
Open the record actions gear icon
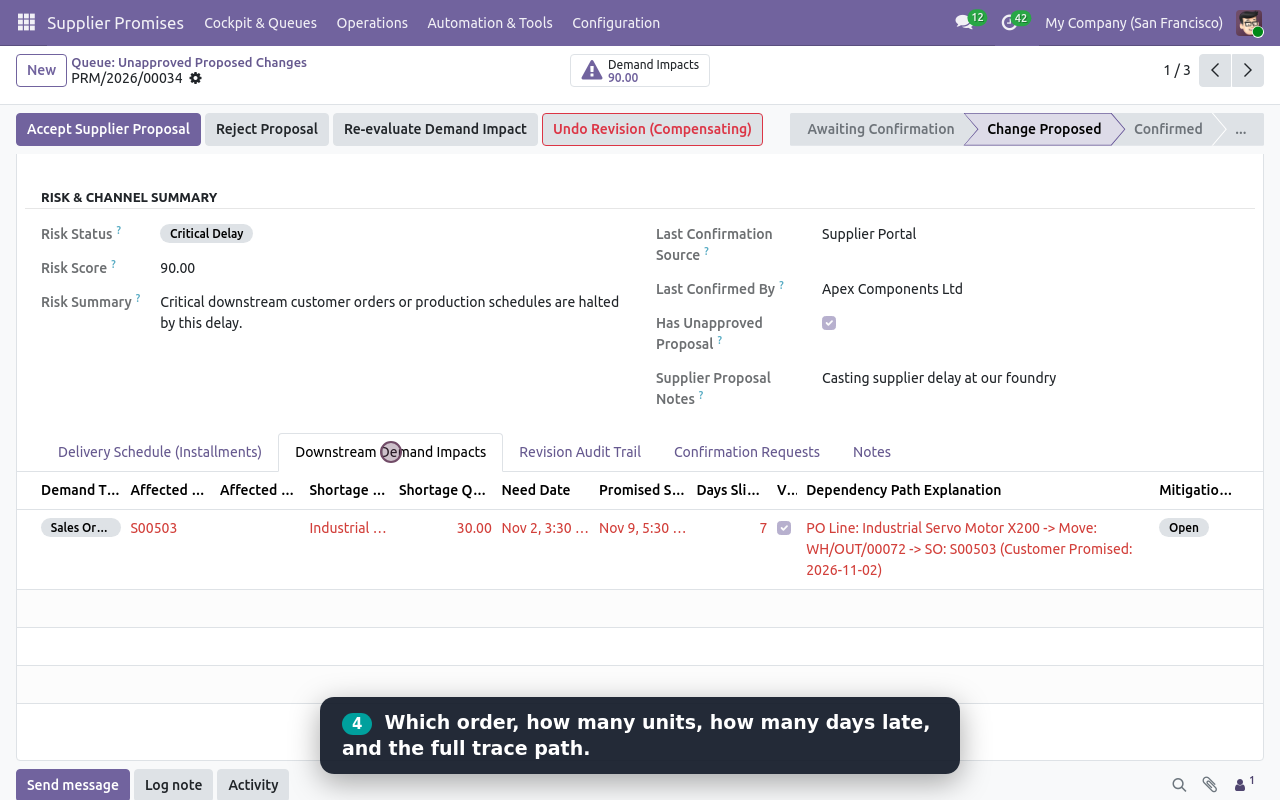coord(196,78)
